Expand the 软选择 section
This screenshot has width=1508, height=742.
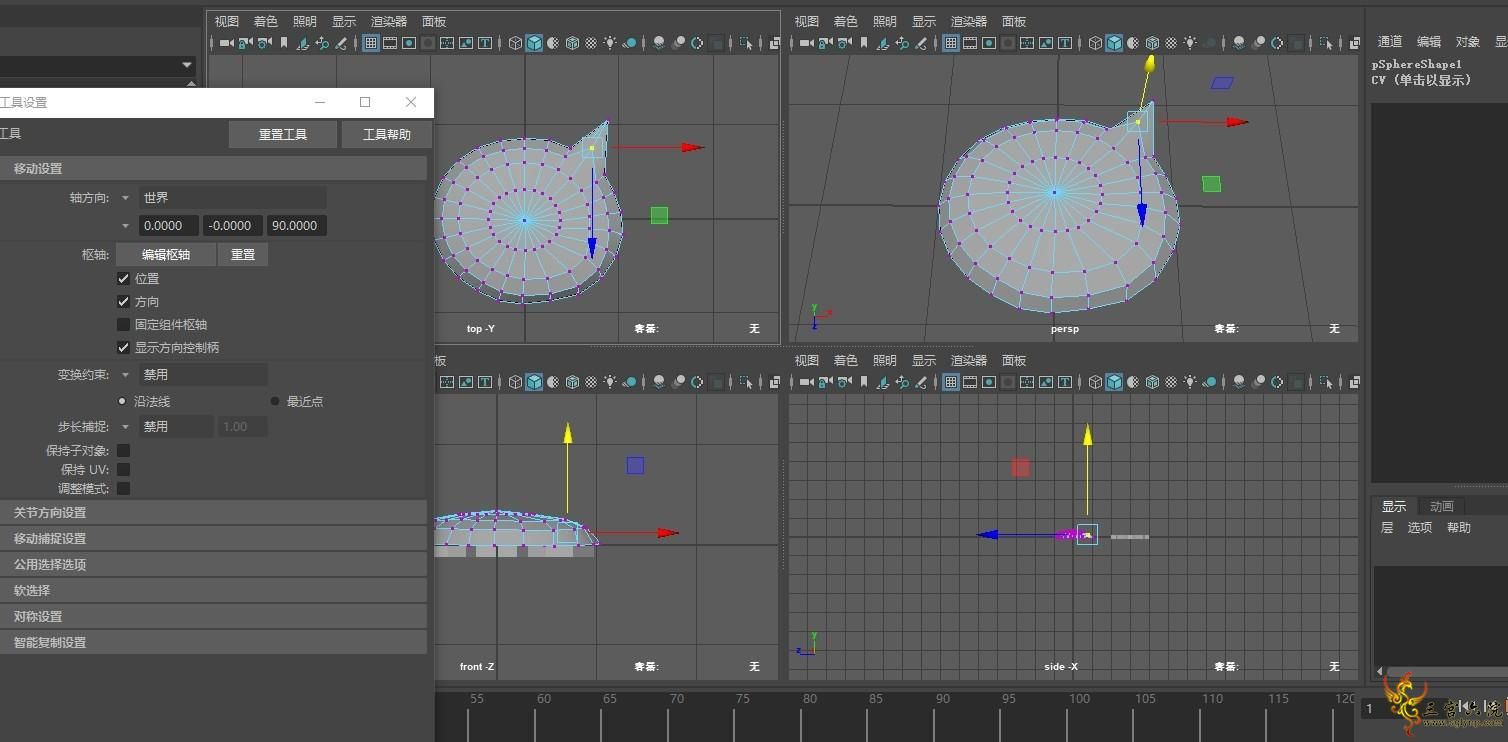pyautogui.click(x=213, y=590)
